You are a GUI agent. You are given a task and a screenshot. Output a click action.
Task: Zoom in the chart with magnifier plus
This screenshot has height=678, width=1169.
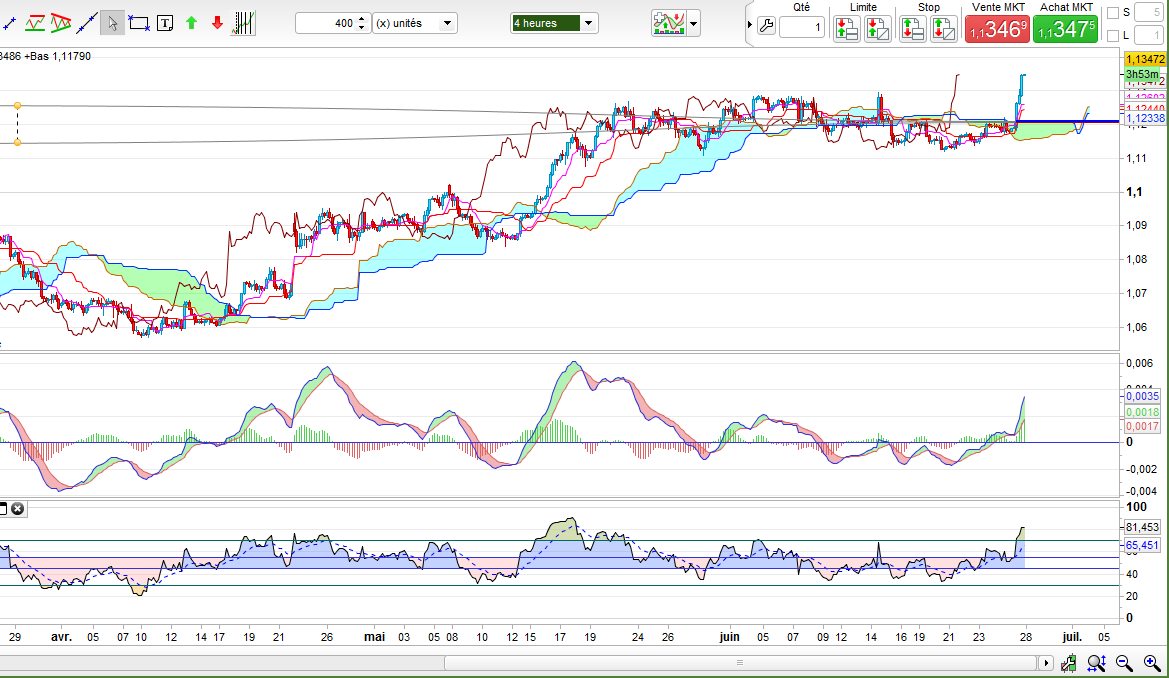pos(1151,663)
